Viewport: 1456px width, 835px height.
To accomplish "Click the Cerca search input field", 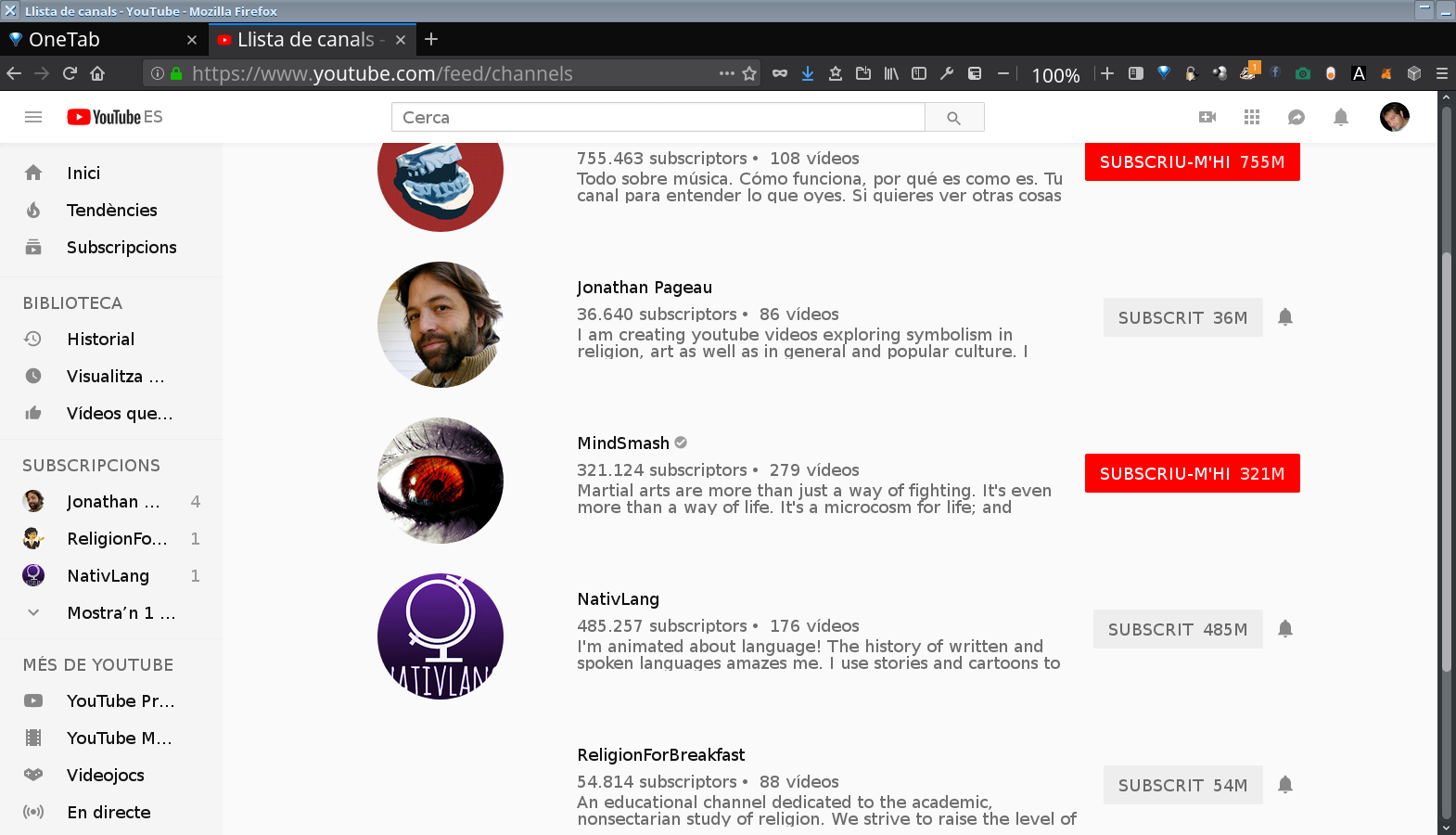I will (x=658, y=118).
